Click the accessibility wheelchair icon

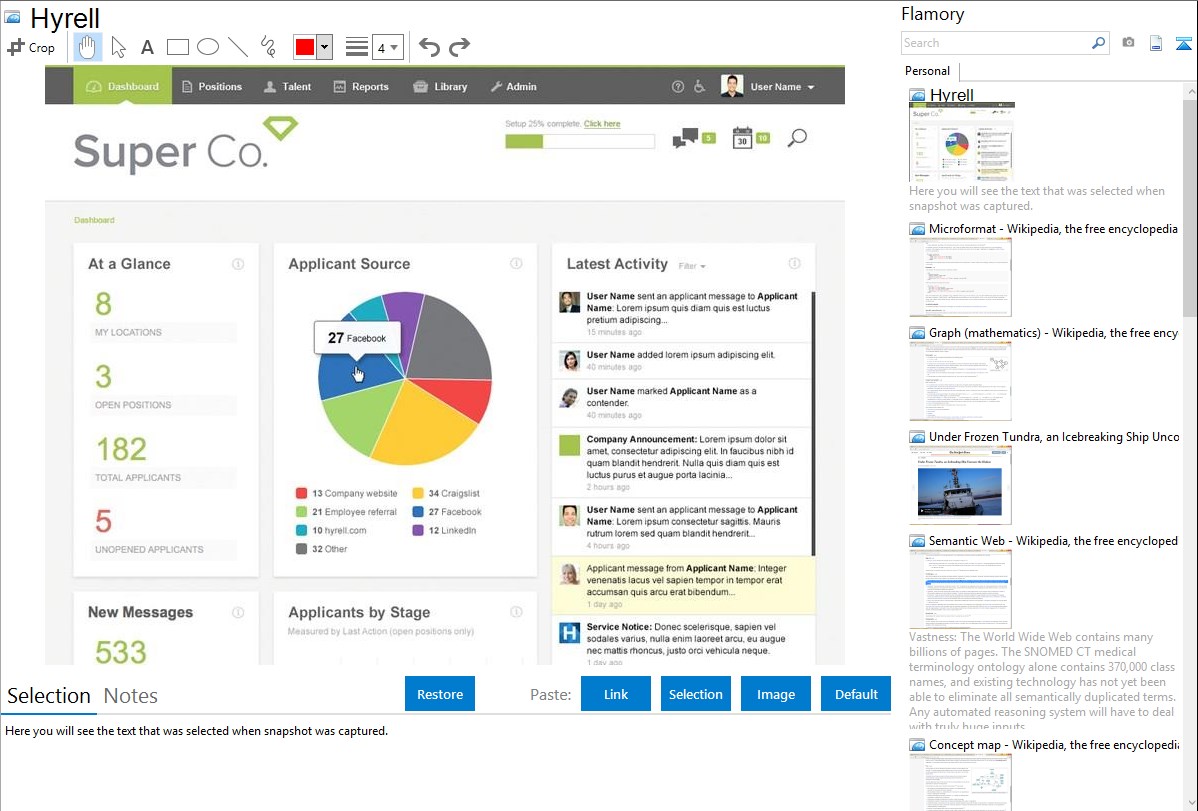click(699, 86)
